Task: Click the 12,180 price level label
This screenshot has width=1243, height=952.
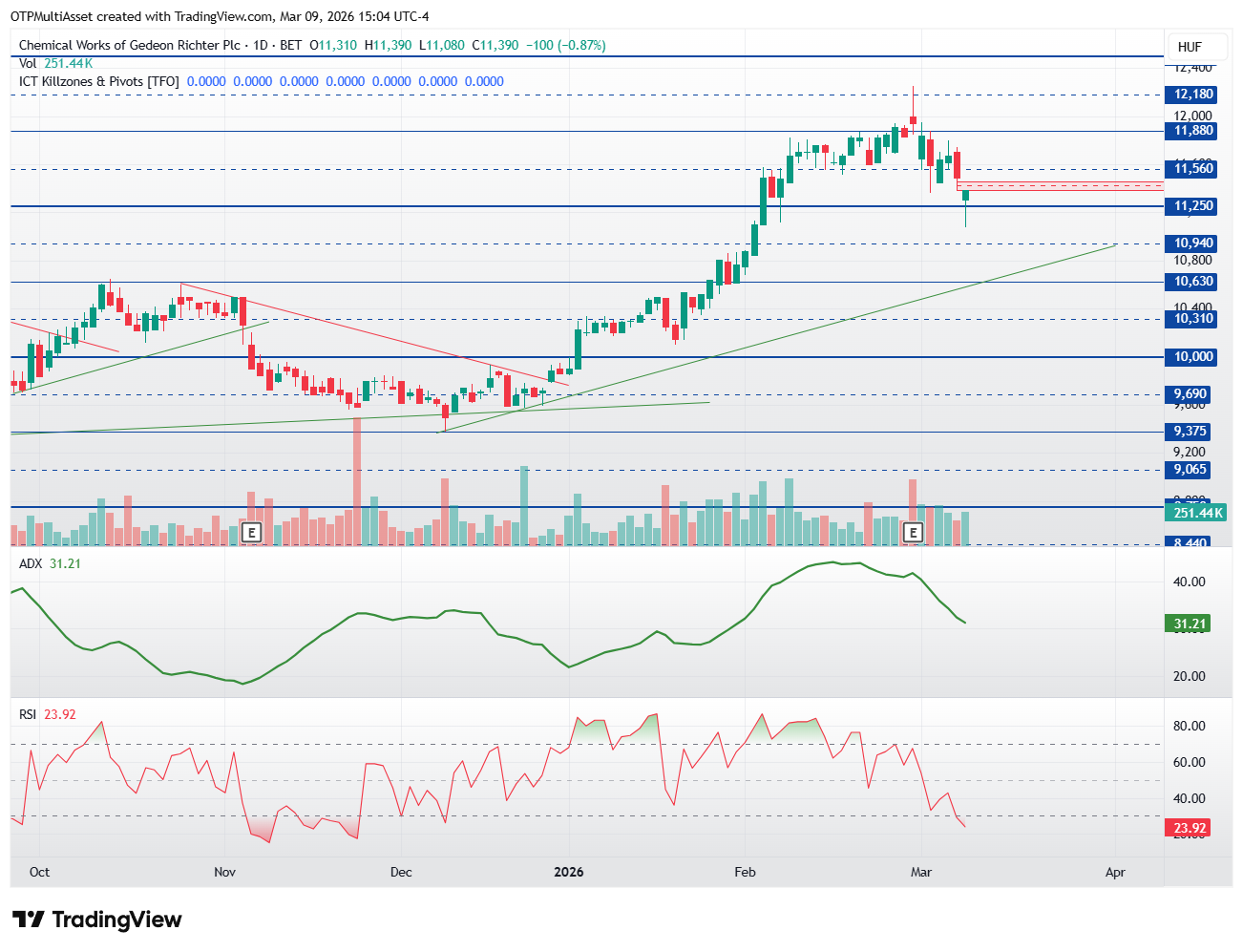Action: [x=1193, y=94]
